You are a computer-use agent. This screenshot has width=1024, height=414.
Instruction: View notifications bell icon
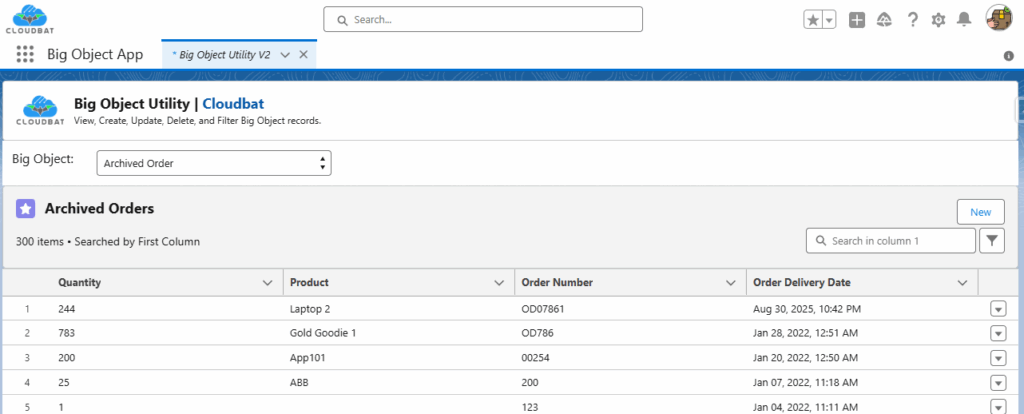pyautogui.click(x=964, y=20)
